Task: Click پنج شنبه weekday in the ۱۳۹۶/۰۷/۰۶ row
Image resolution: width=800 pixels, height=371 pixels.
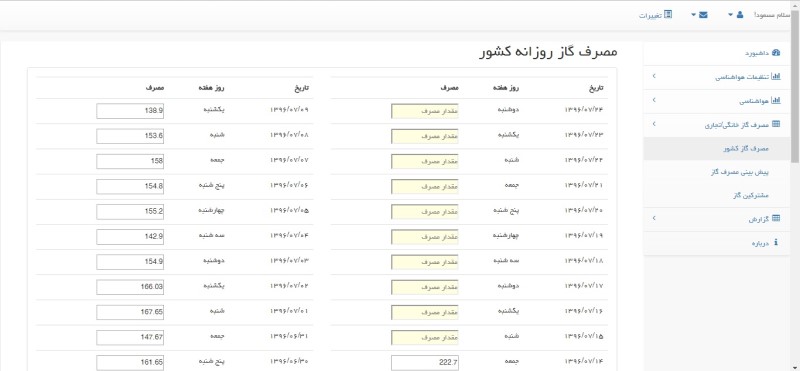Action: pos(212,185)
